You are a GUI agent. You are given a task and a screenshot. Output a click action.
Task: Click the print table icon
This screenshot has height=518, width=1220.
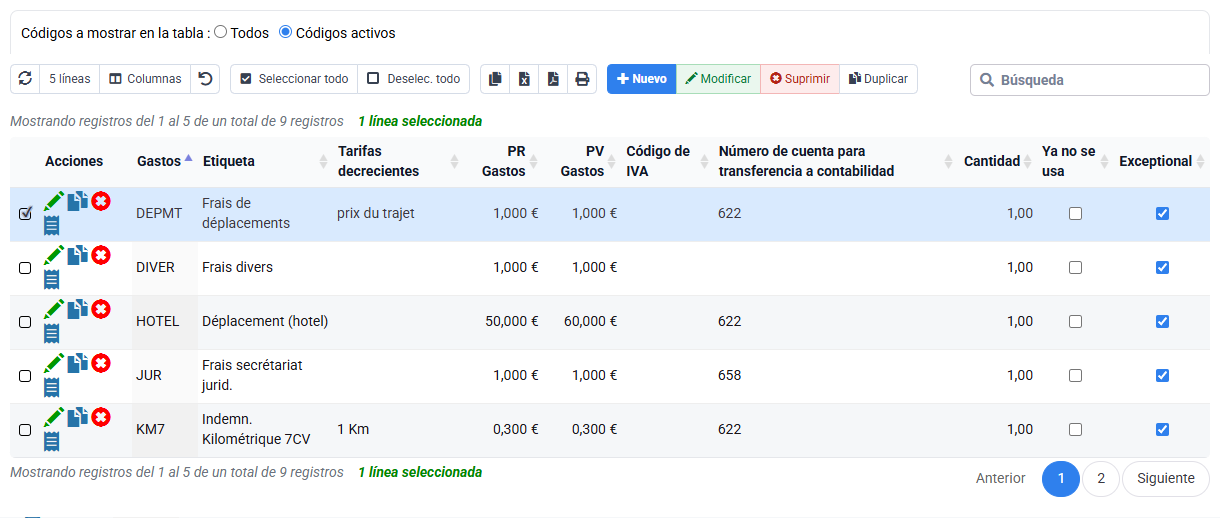[x=582, y=80]
